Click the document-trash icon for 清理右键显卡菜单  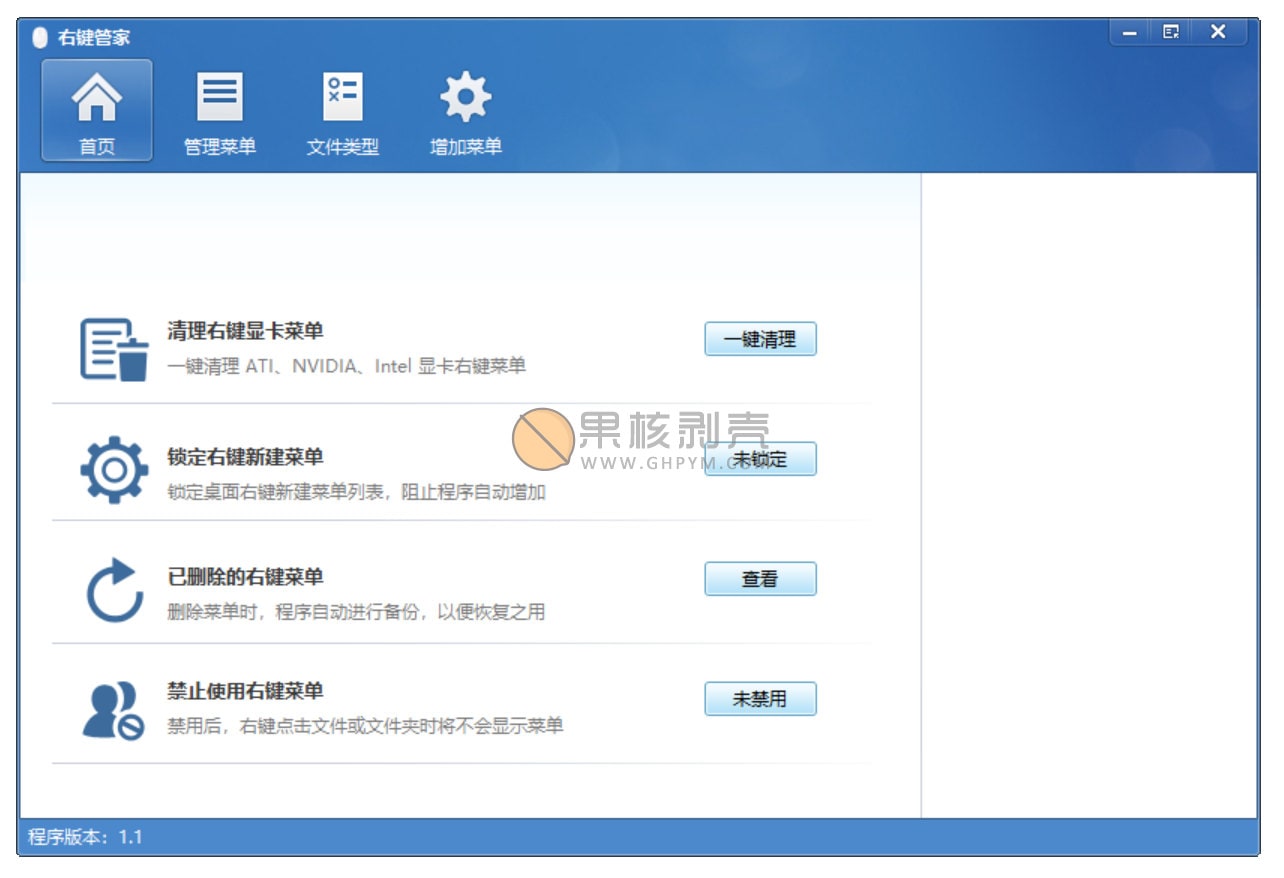(114, 349)
